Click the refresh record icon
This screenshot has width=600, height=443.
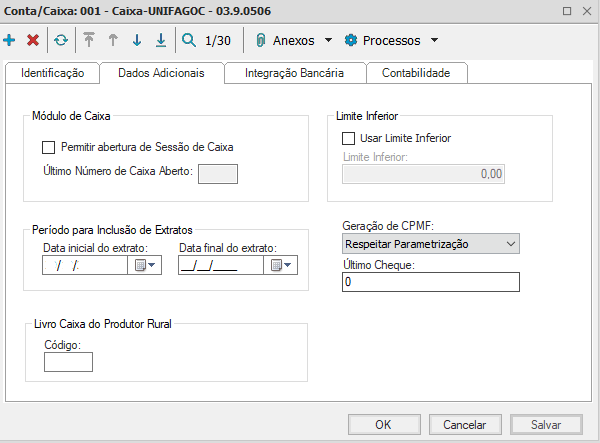(x=61, y=41)
